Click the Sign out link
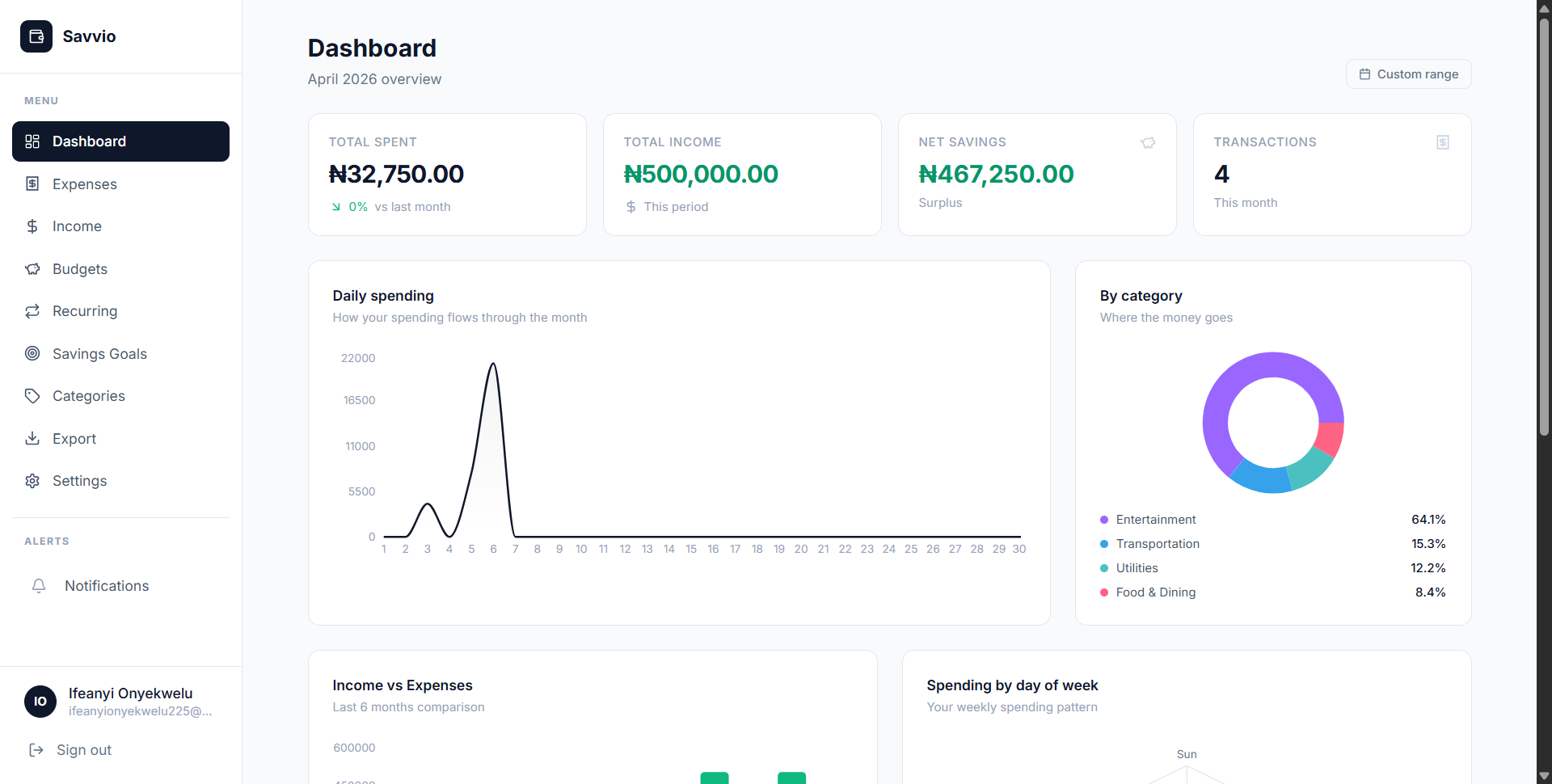The height and width of the screenshot is (784, 1552). pyautogui.click(x=82, y=750)
